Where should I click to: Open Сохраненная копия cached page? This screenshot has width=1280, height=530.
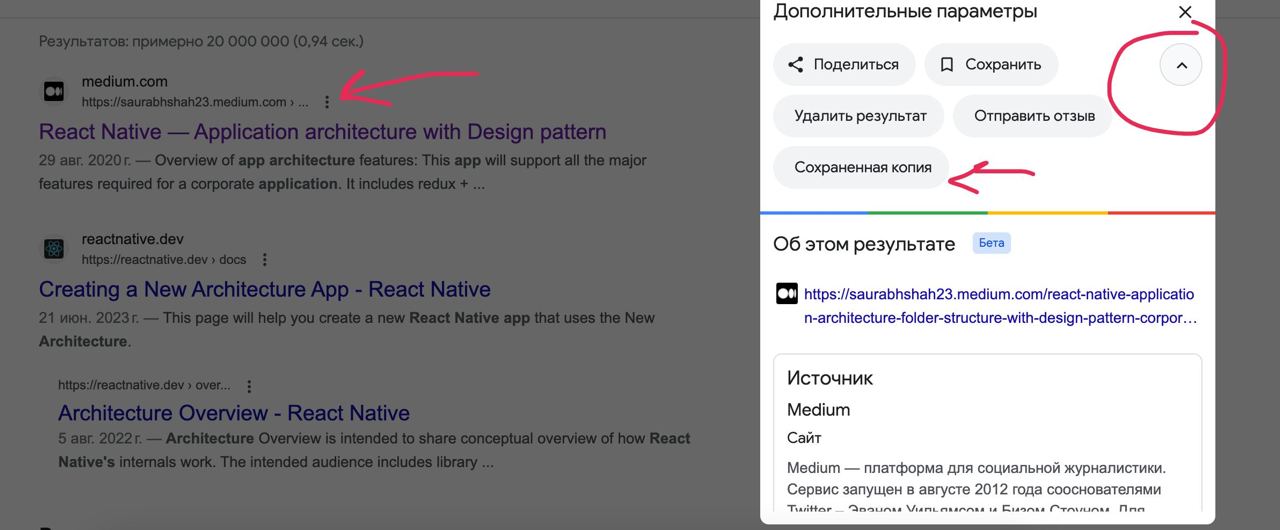point(863,168)
